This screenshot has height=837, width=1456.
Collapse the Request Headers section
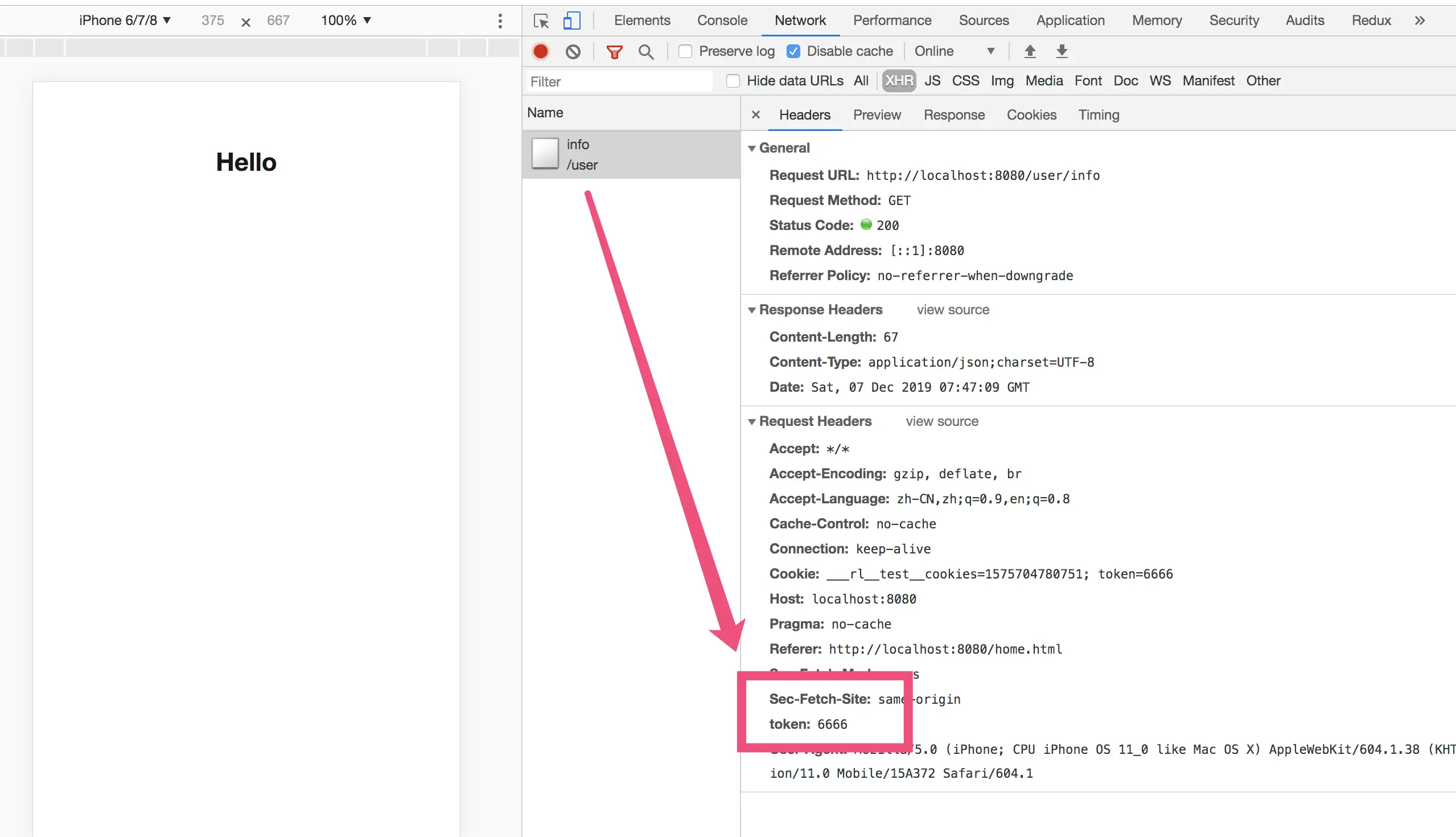[x=751, y=421]
